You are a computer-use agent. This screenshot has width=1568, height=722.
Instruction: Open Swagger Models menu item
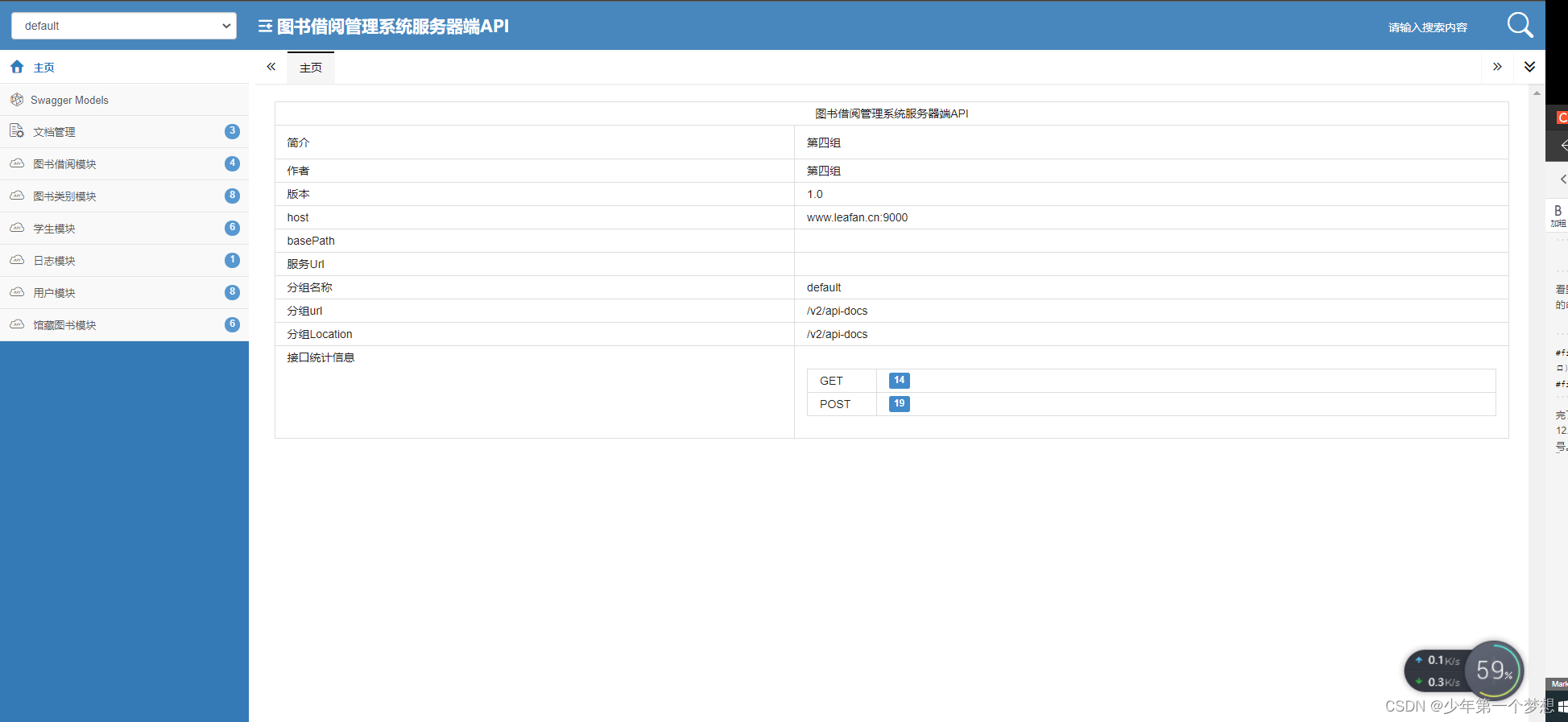124,100
